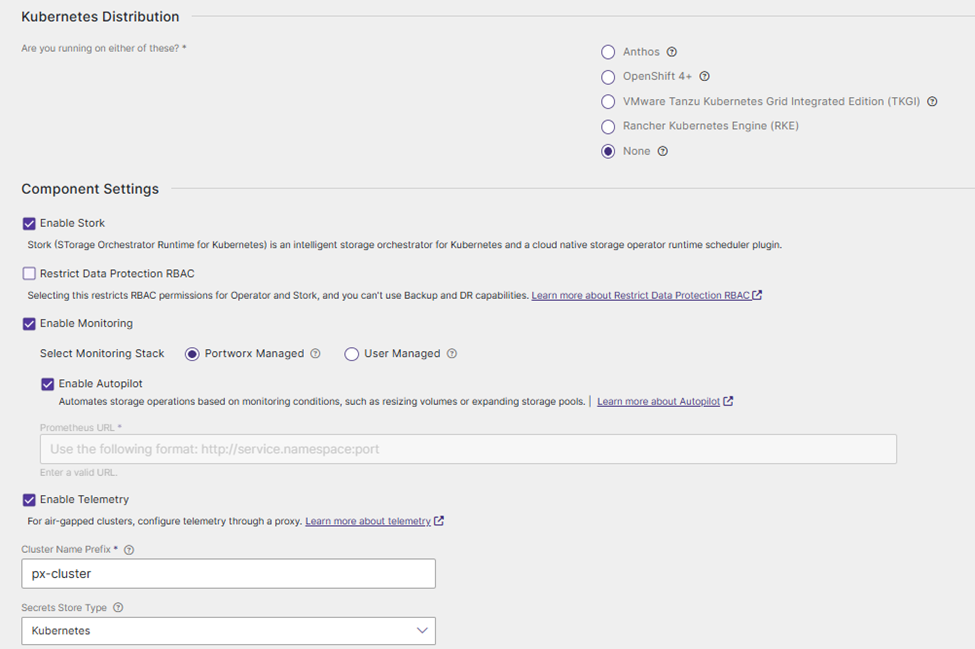Viewport: 975px width, 649px height.
Task: Click external link icon after Autopilot link
Action: pyautogui.click(x=728, y=402)
